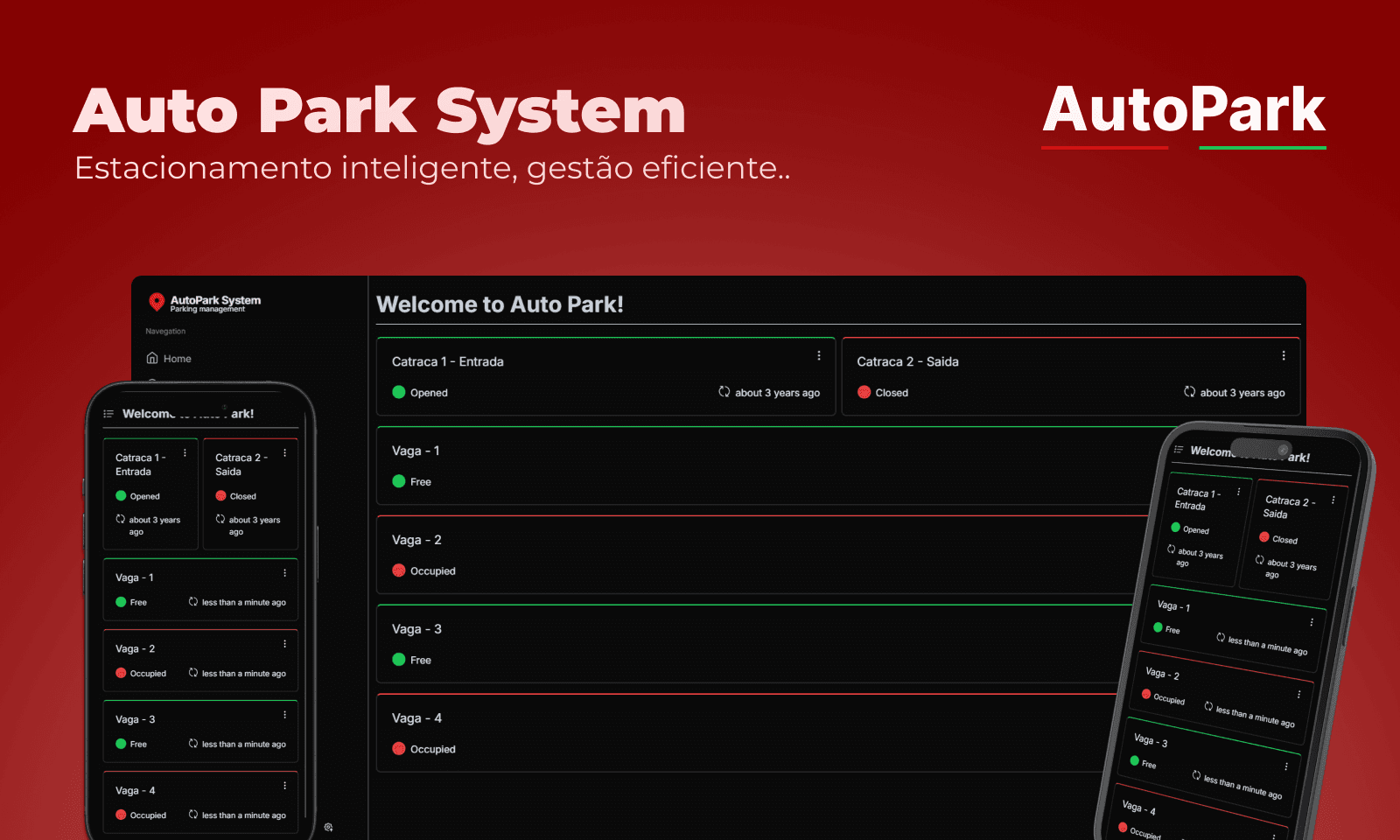Viewport: 1400px width, 840px height.
Task: Toggle the Occupied status dot on Vaga - 2
Action: 399,570
